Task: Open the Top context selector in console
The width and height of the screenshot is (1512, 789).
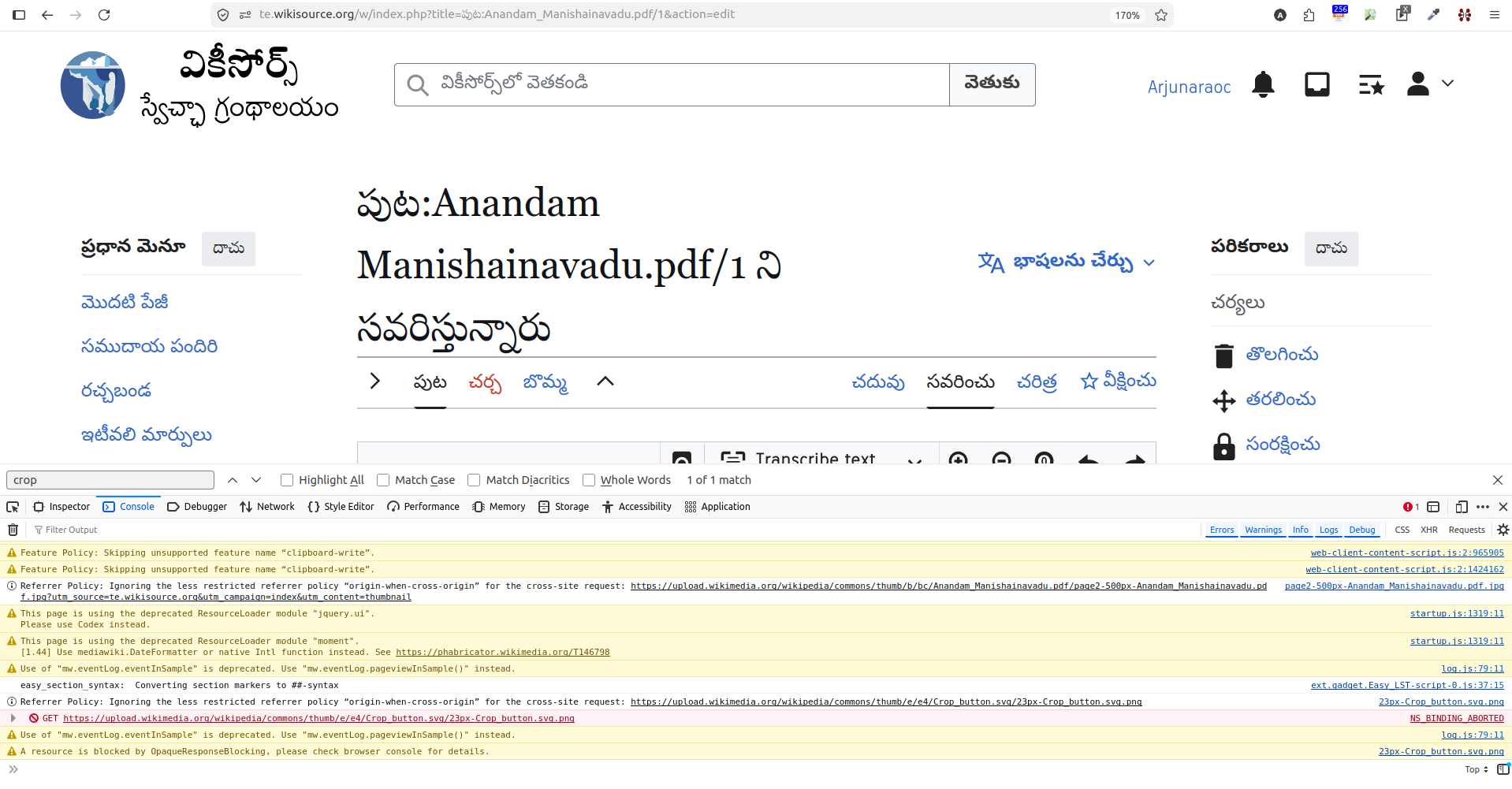Action: (x=1477, y=769)
